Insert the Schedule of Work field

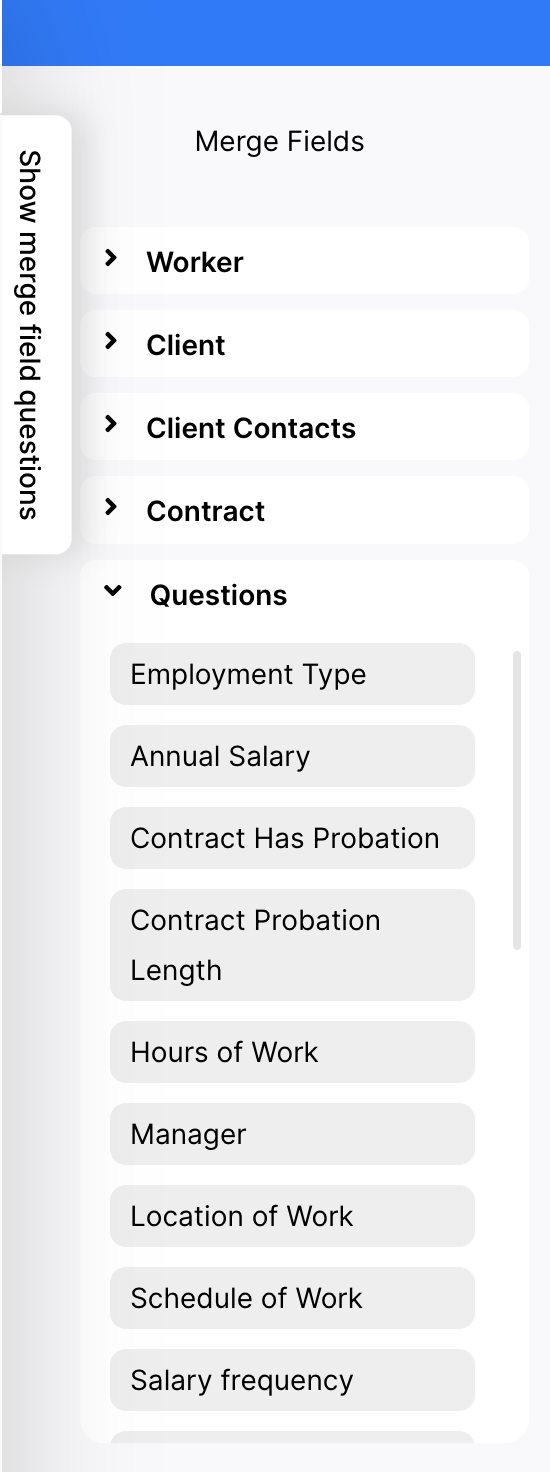tap(292, 1298)
